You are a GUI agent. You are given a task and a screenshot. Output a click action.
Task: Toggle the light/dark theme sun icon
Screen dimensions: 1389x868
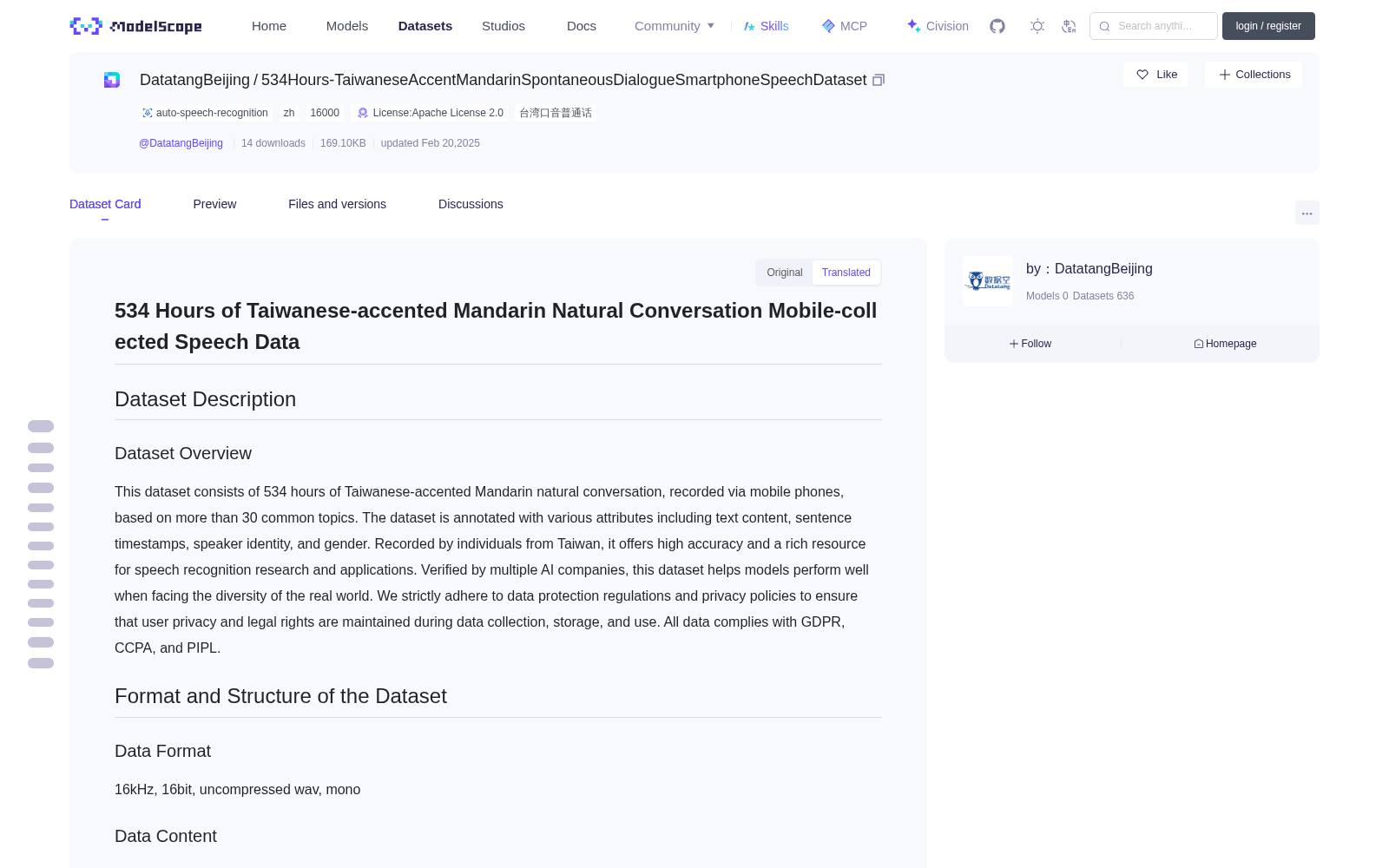pyautogui.click(x=1037, y=26)
